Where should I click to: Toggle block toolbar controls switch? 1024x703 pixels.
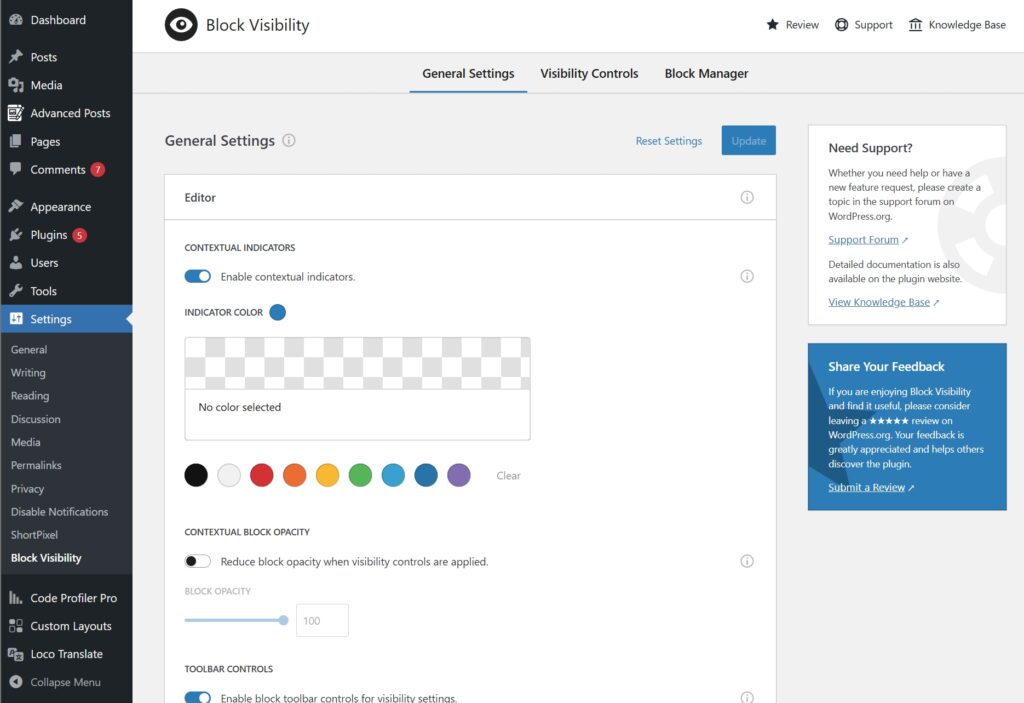198,697
